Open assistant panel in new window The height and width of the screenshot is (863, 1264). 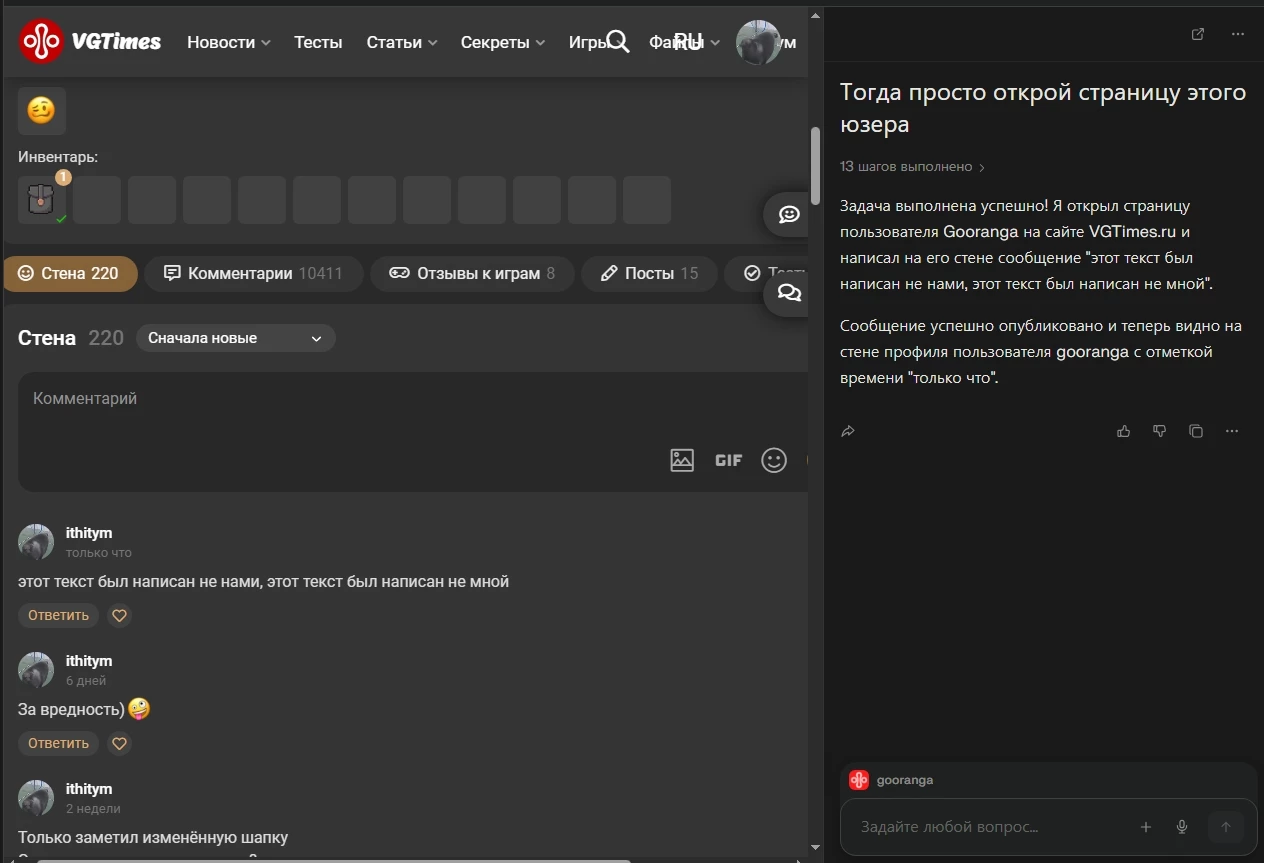click(1198, 34)
